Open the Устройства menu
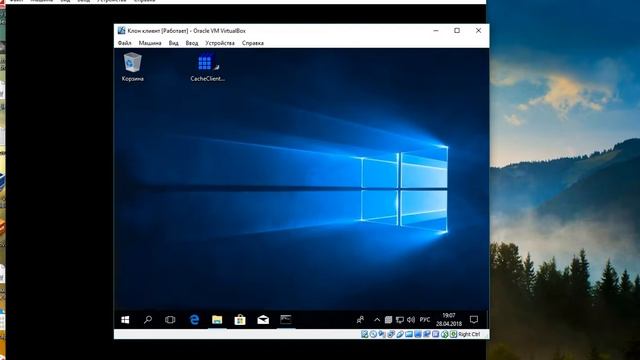The width and height of the screenshot is (640, 360). point(220,43)
